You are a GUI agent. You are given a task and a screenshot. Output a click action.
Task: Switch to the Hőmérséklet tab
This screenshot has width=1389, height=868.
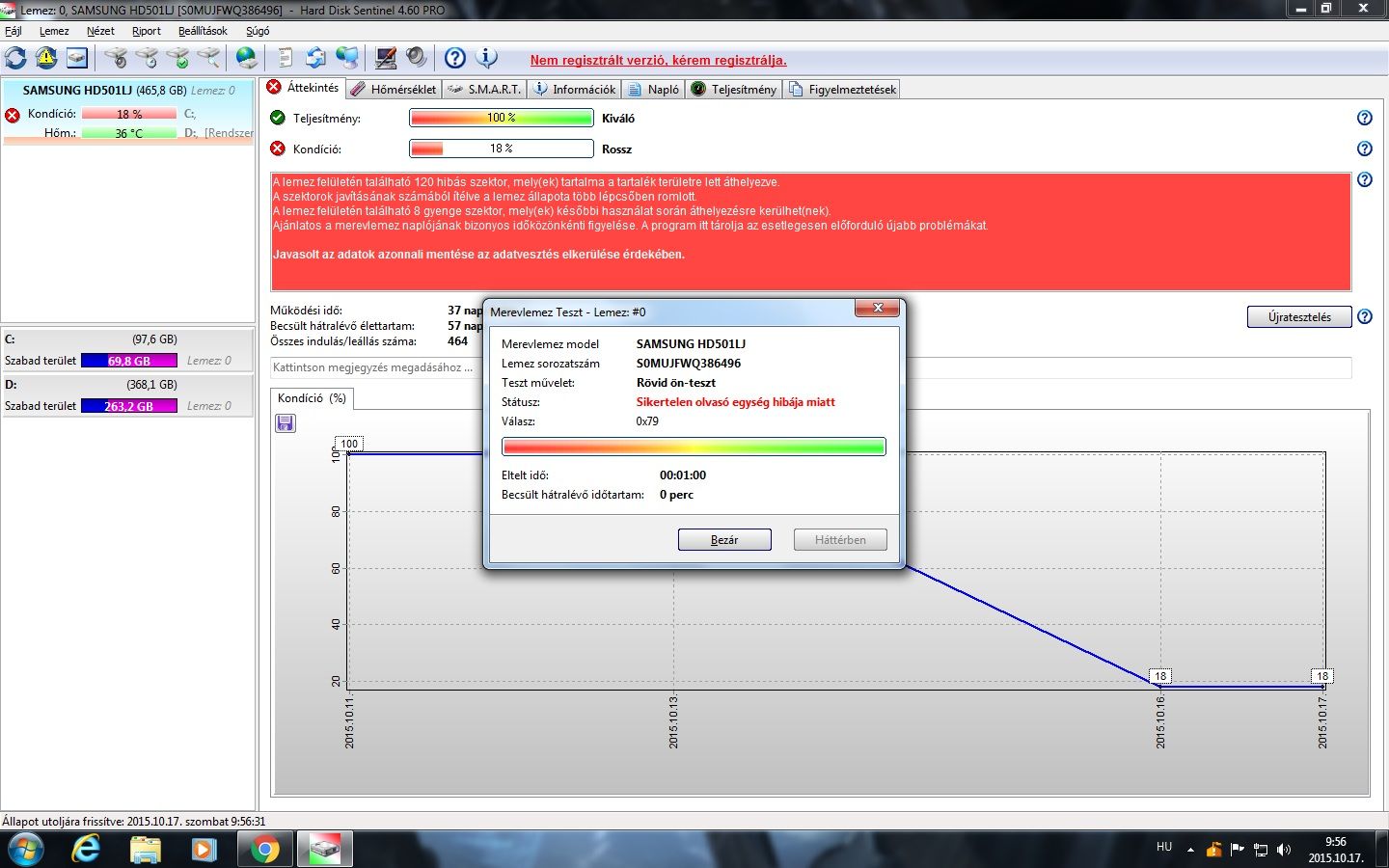pyautogui.click(x=393, y=89)
